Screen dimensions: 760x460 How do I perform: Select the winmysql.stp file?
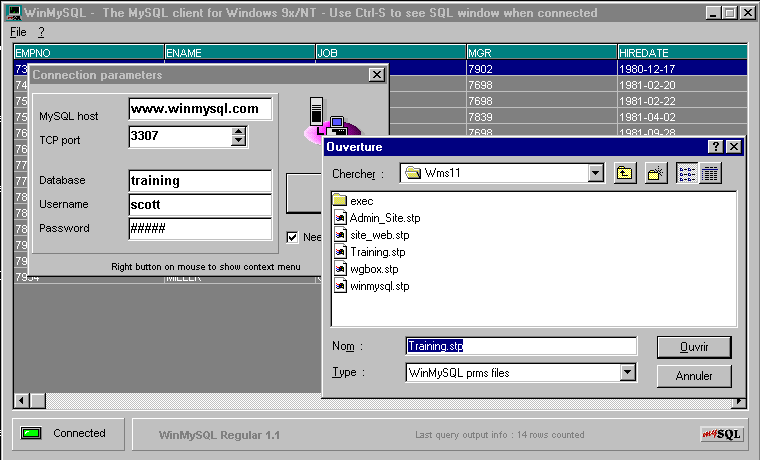[x=372, y=286]
